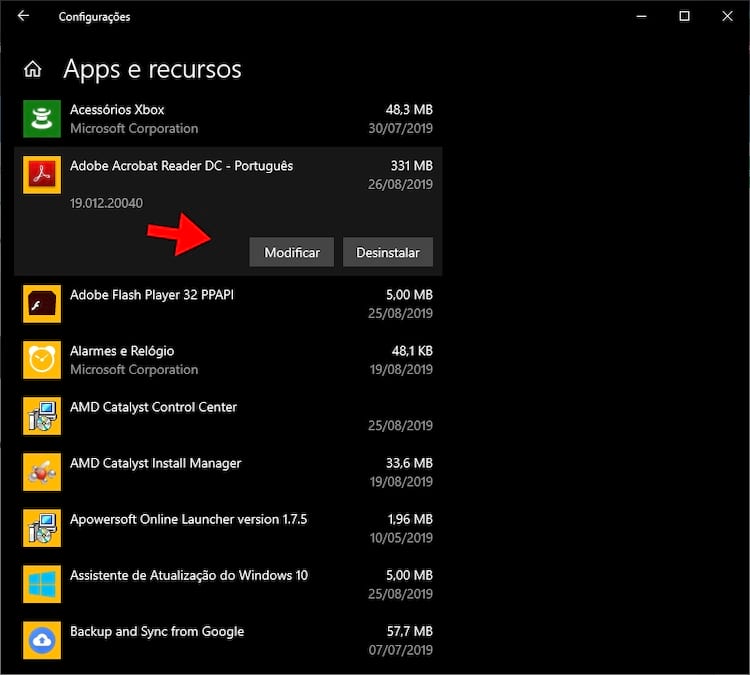Click the Adobe Acrobat Reader DC icon
The width and height of the screenshot is (750, 675).
(42, 175)
